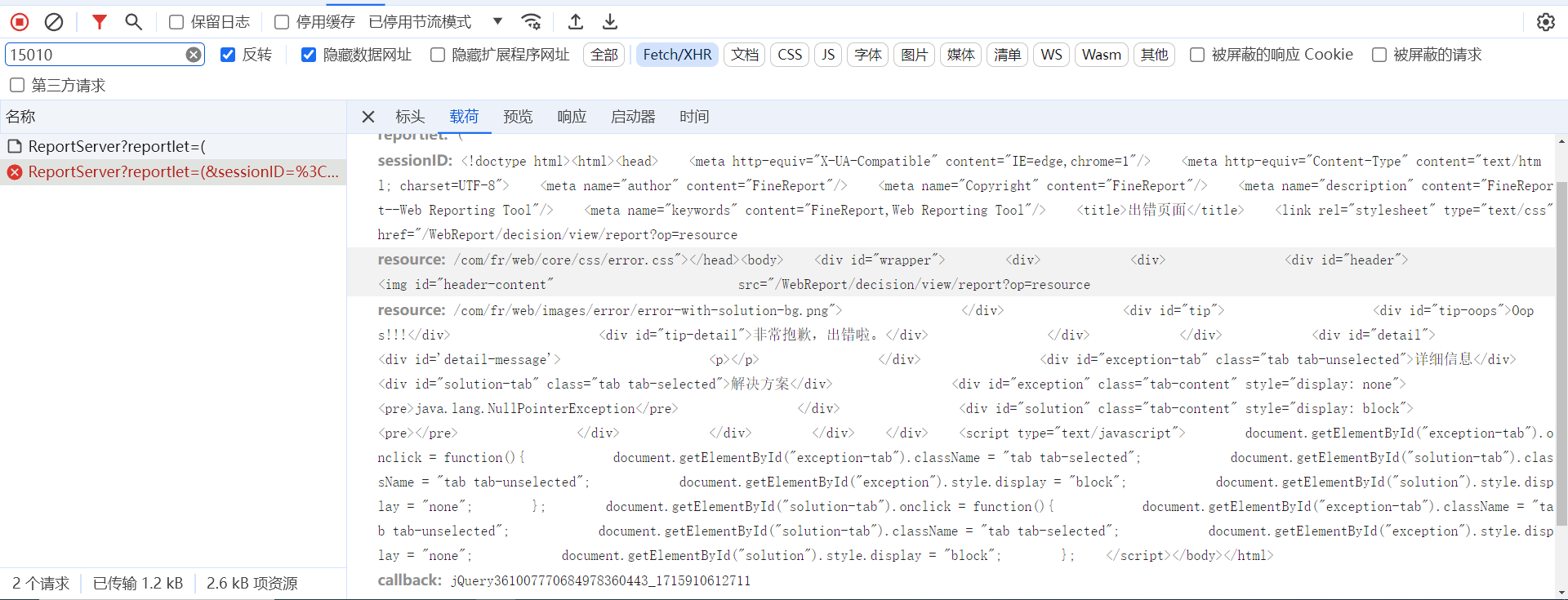This screenshot has width=1568, height=600.
Task: Enable 保留日志 checkbox
Action: (x=176, y=22)
